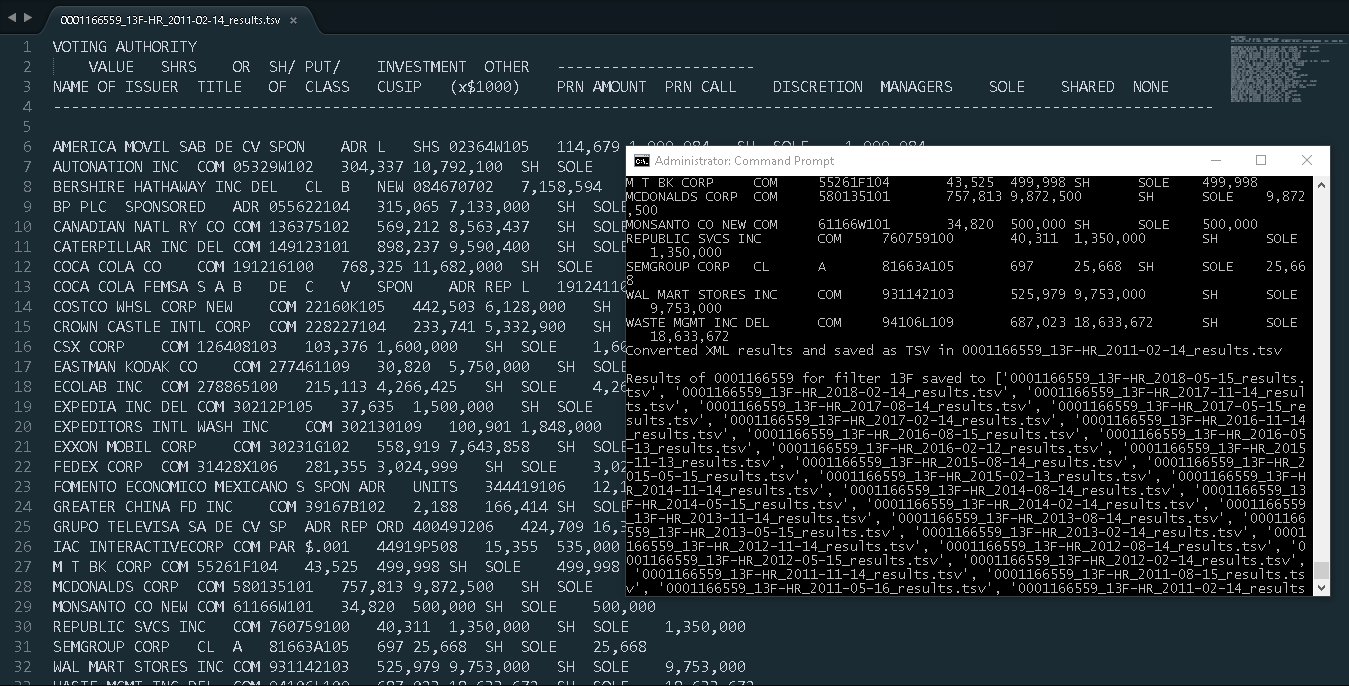
Task: Click 'M T BK CORP' in Command Prompt
Action: tap(670, 183)
